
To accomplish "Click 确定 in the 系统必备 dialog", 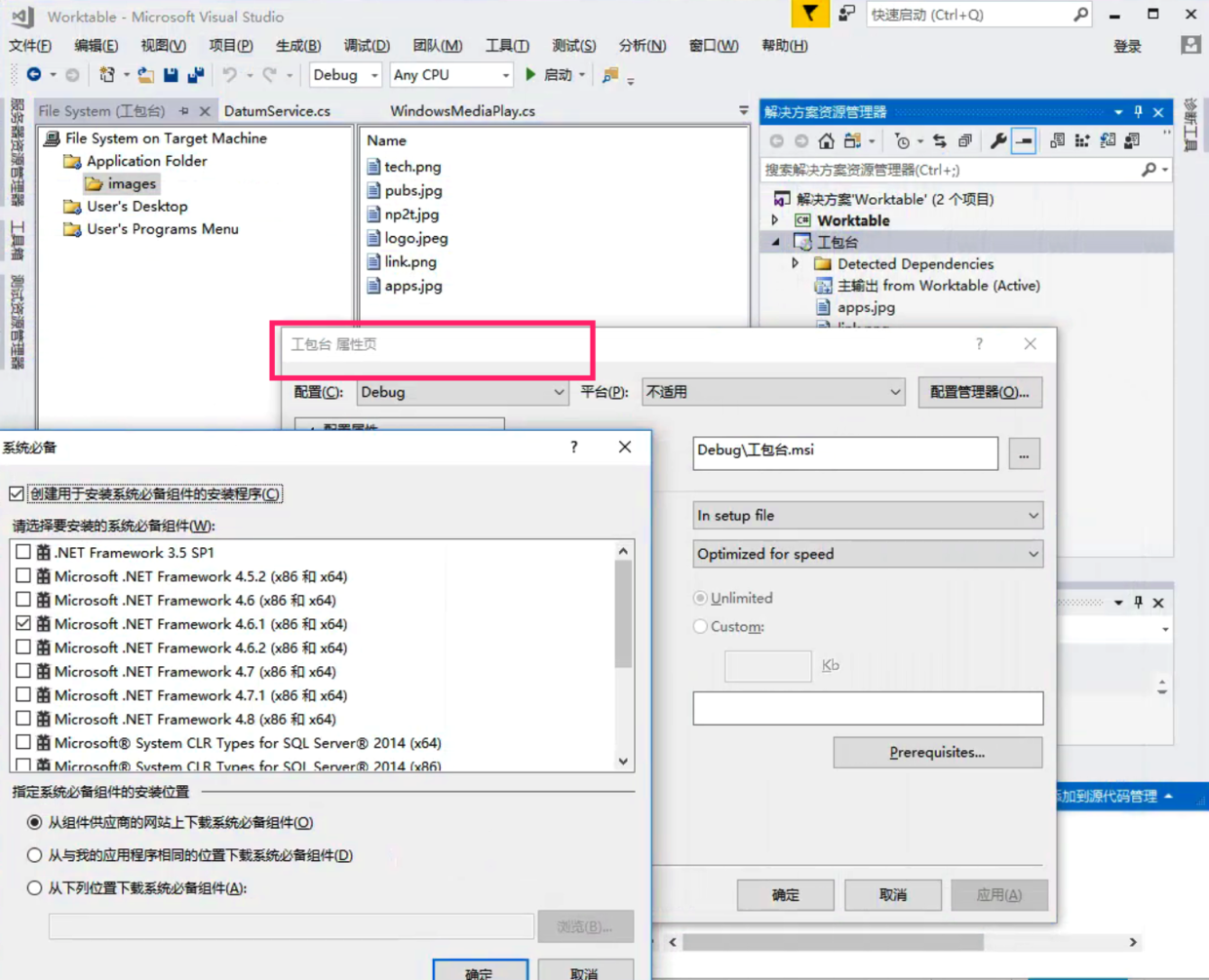I will click(x=480, y=971).
